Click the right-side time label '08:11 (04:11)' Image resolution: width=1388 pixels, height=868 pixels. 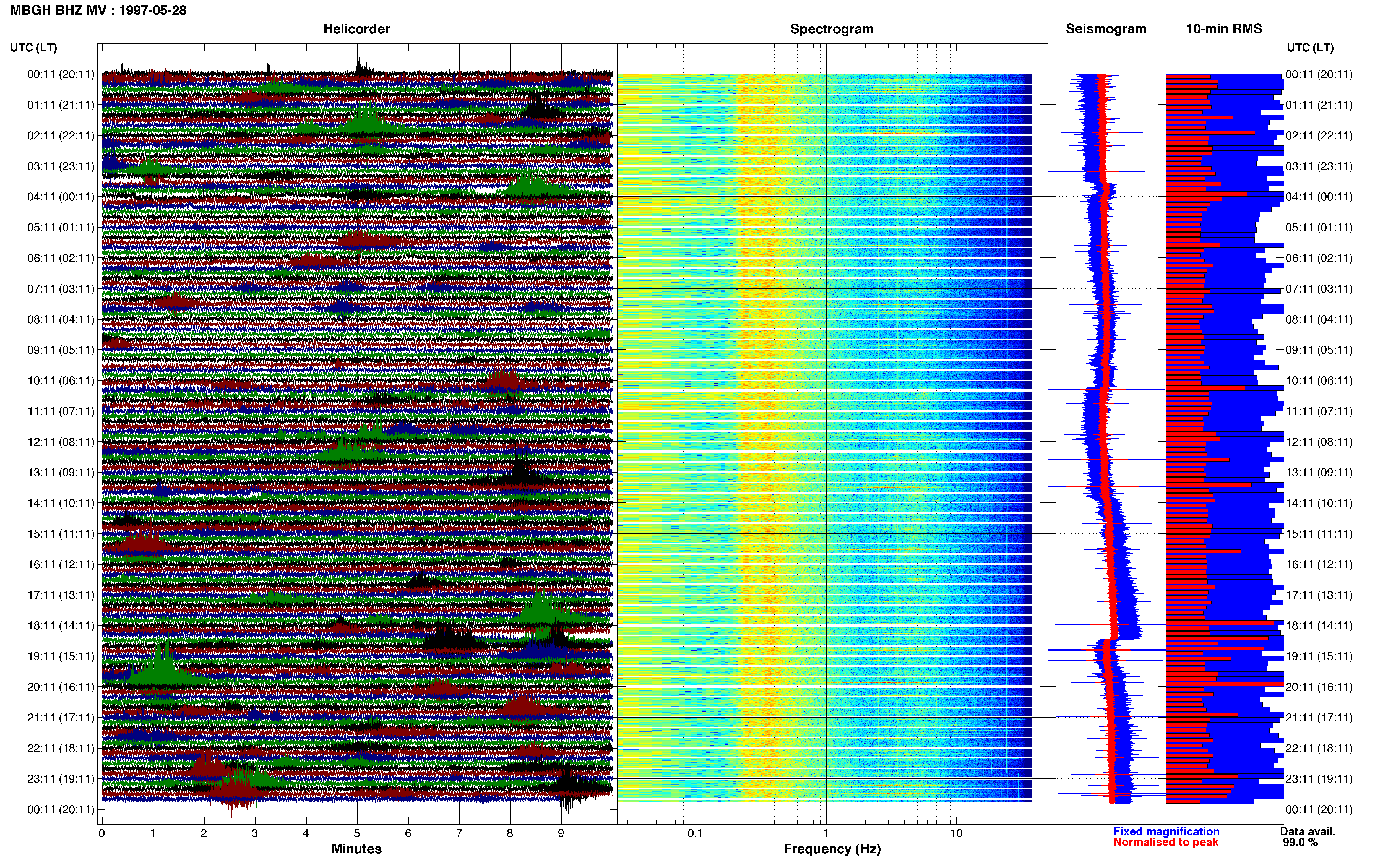[1319, 319]
